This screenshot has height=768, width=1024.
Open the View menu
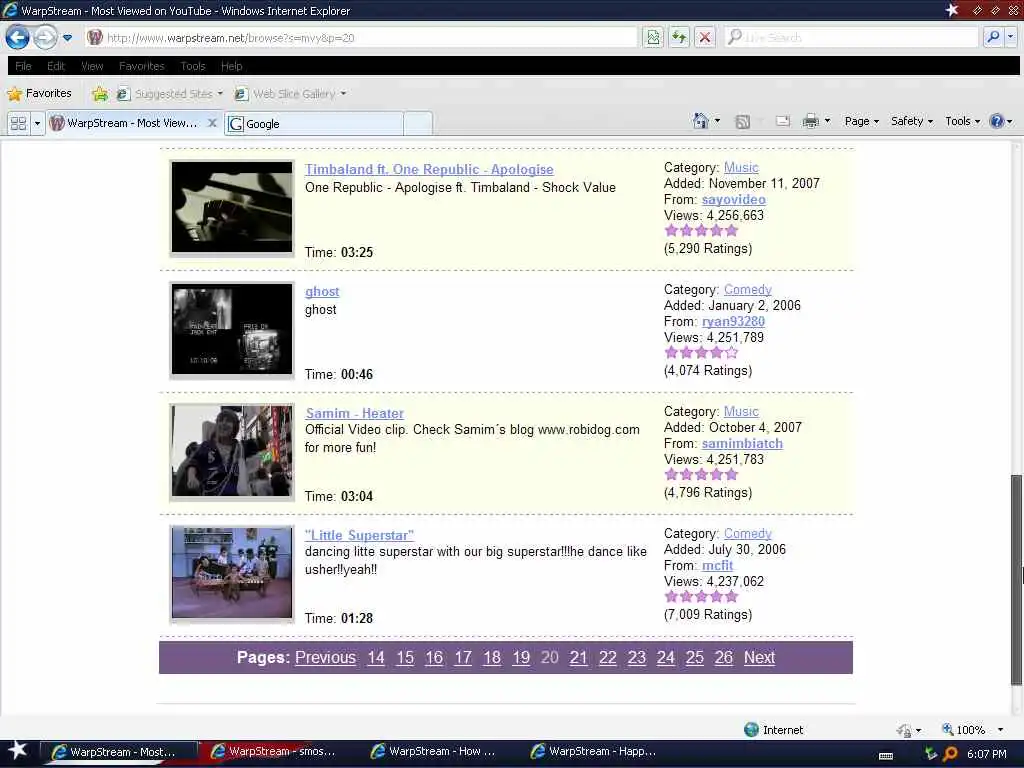click(x=92, y=66)
